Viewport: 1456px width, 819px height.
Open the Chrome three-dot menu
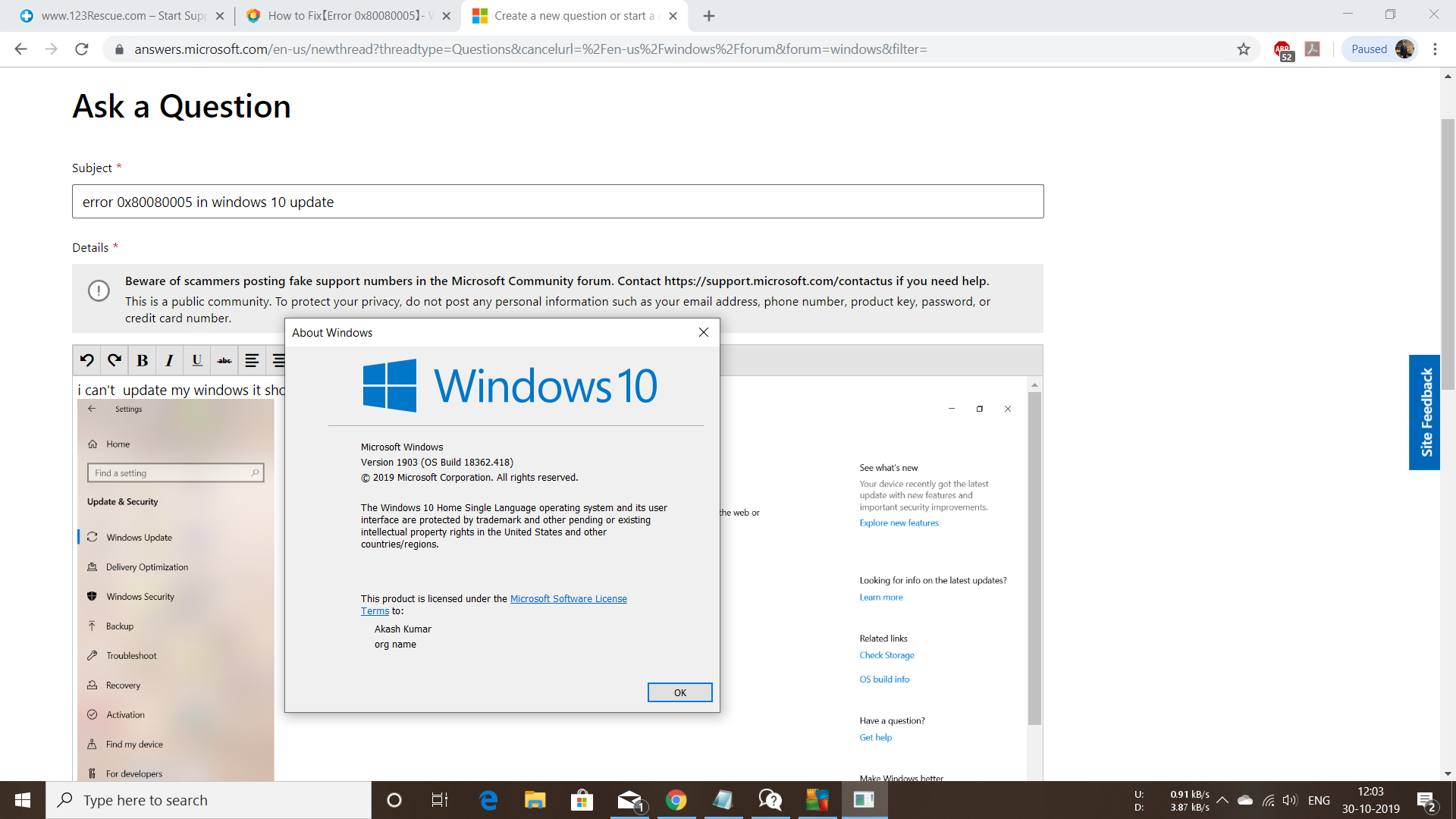pyautogui.click(x=1435, y=49)
